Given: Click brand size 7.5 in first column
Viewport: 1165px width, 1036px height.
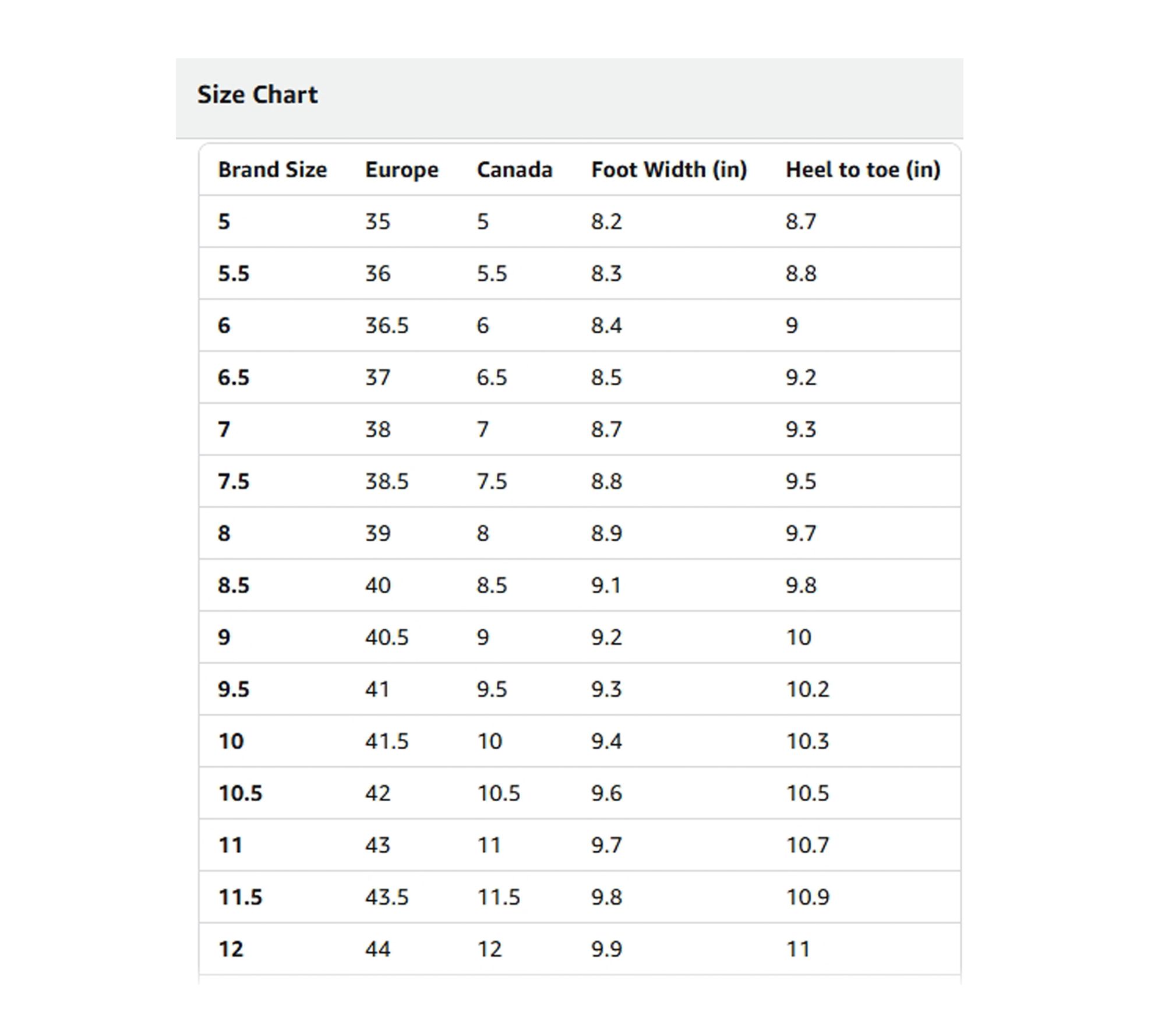Looking at the screenshot, I should pyautogui.click(x=233, y=481).
